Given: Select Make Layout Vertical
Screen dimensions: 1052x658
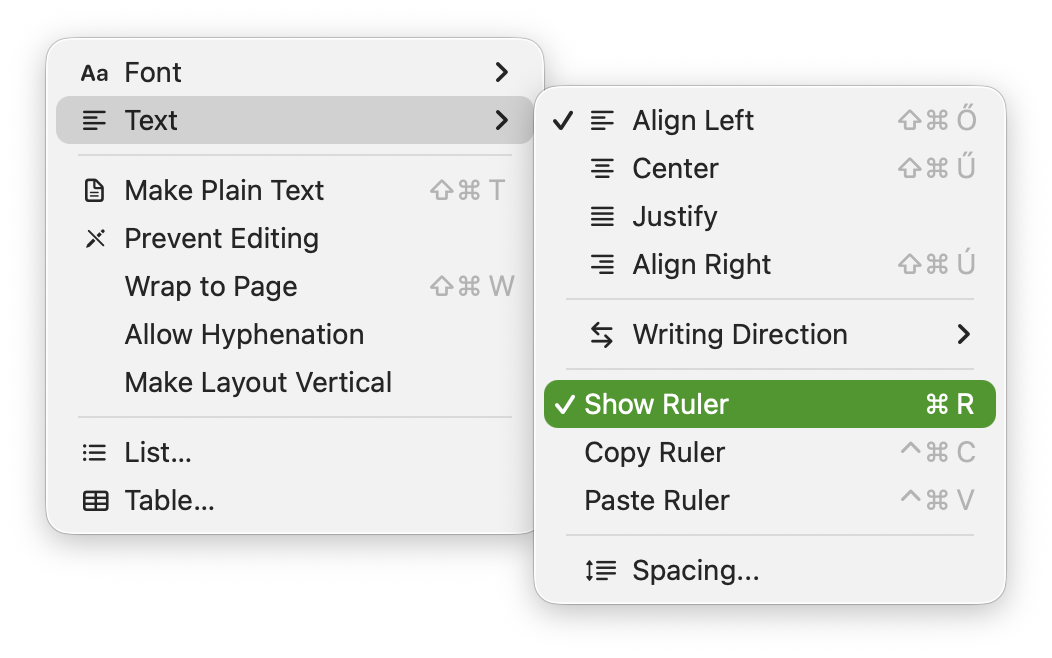Looking at the screenshot, I should pyautogui.click(x=258, y=383).
